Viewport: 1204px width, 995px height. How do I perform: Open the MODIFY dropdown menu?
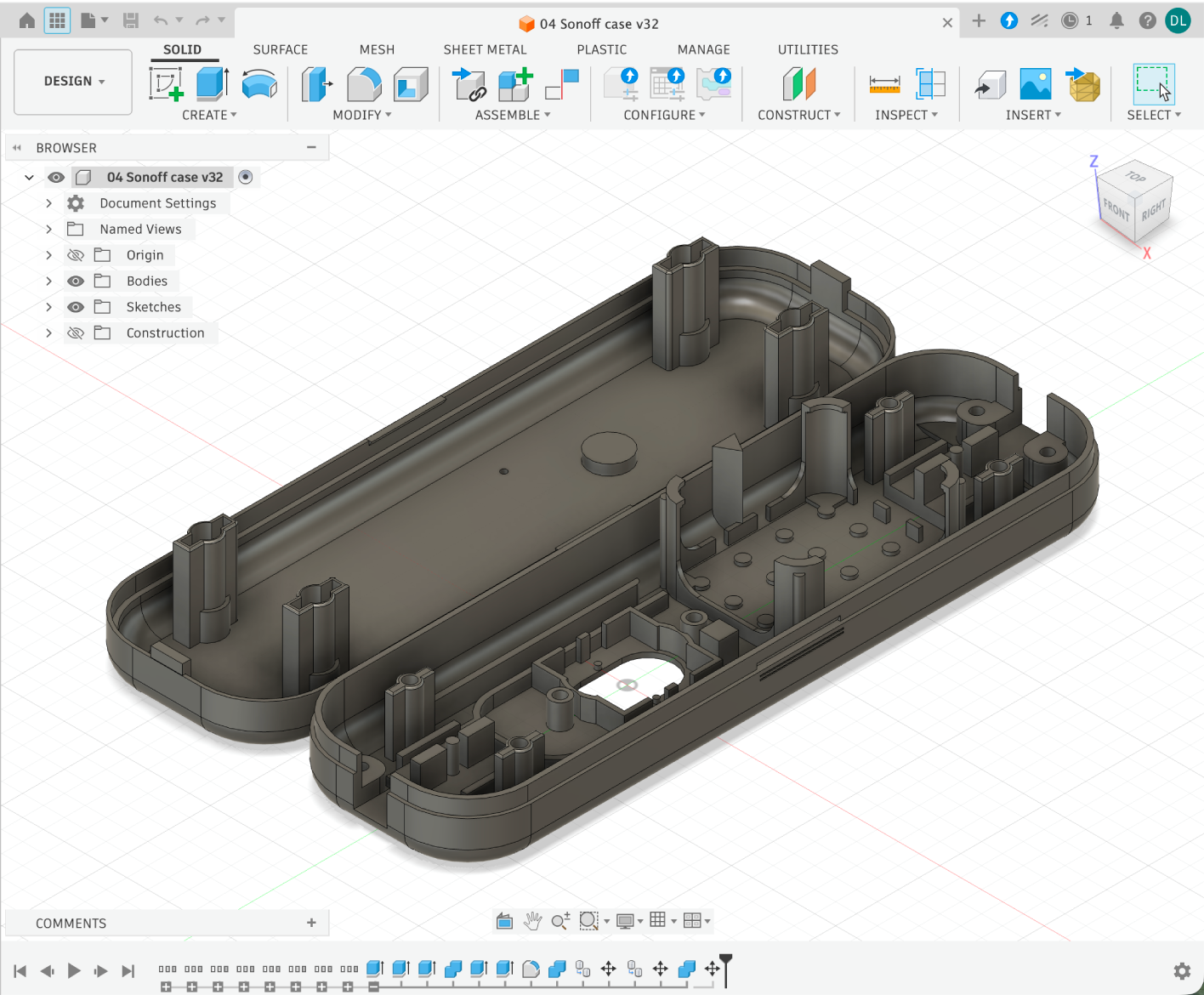[362, 115]
